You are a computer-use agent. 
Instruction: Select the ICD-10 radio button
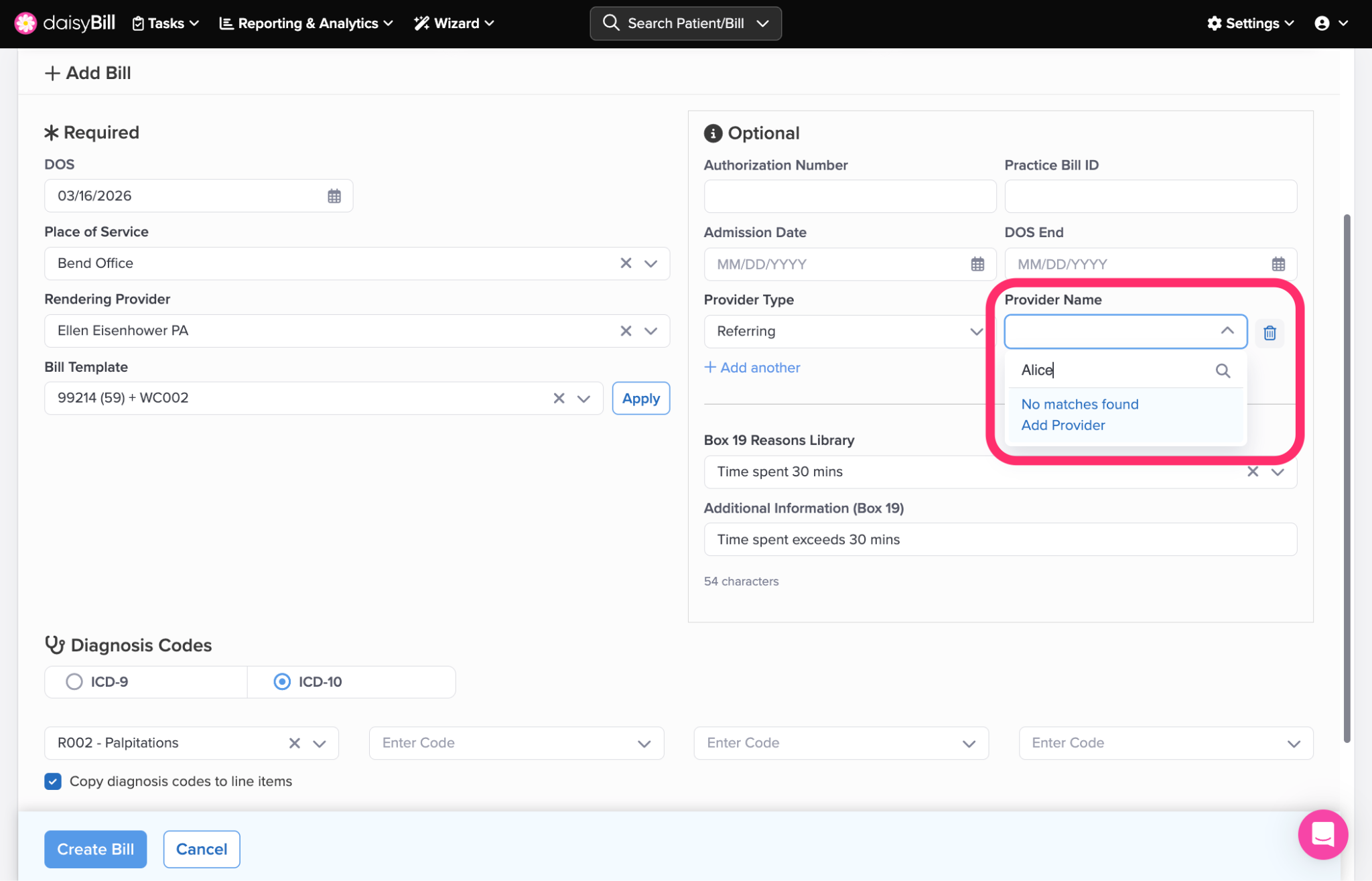click(x=282, y=681)
